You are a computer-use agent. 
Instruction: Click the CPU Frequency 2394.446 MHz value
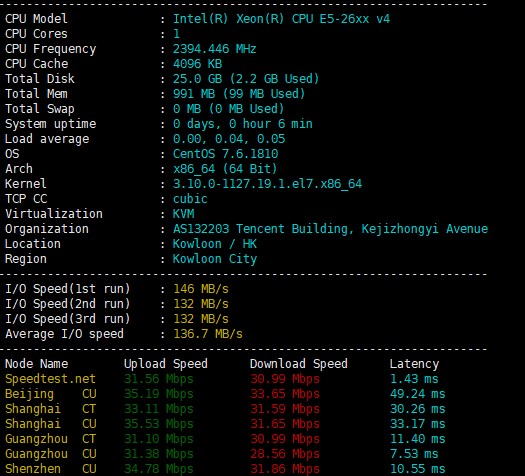pyautogui.click(x=215, y=49)
